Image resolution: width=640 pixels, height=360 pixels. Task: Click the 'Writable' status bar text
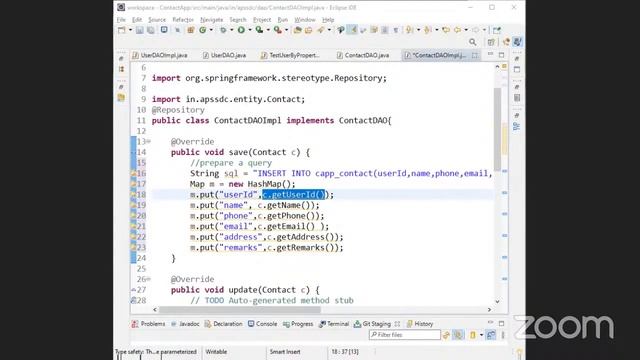coord(216,351)
